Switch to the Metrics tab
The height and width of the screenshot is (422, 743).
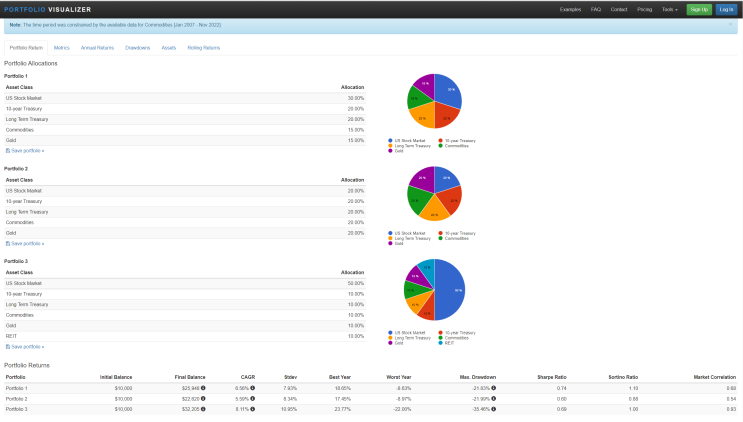62,48
